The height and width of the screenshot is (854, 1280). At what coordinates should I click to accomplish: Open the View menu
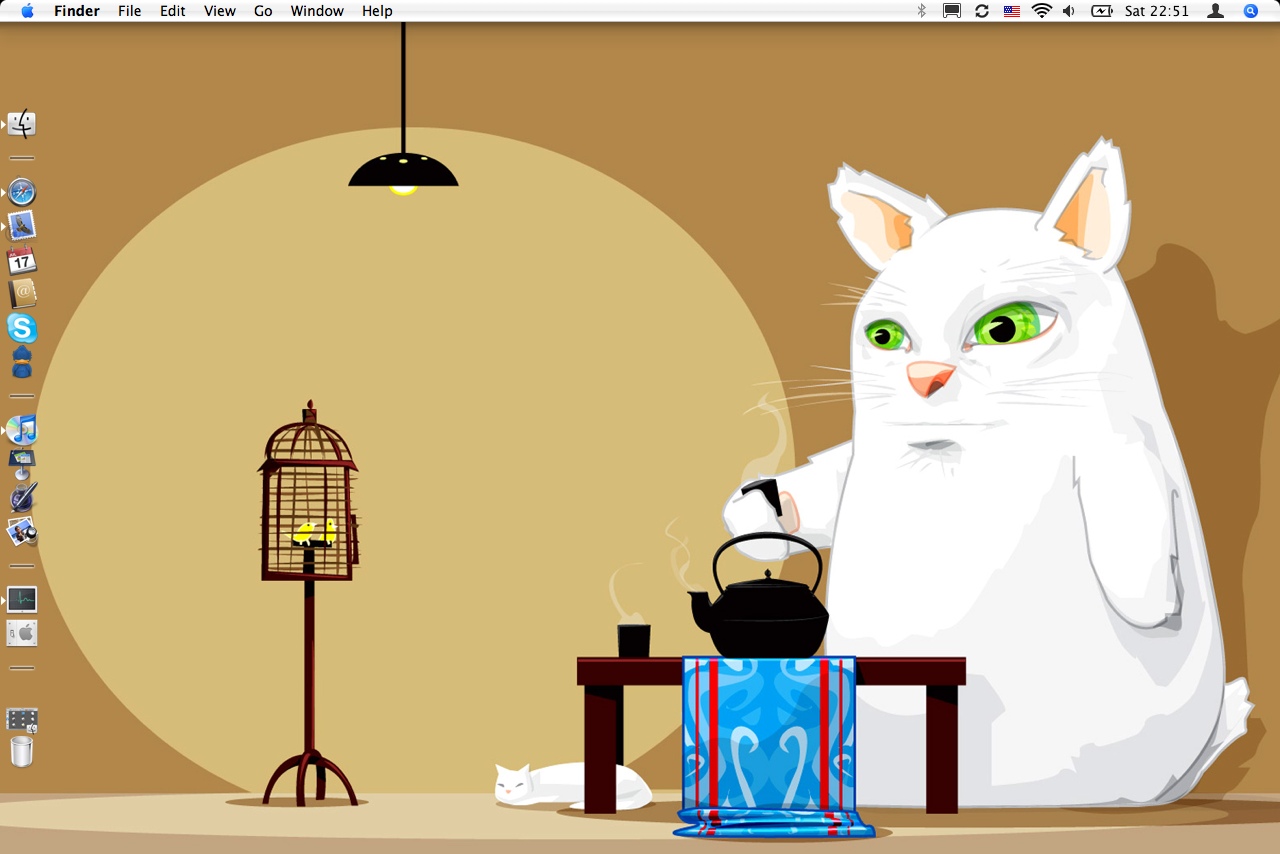220,11
